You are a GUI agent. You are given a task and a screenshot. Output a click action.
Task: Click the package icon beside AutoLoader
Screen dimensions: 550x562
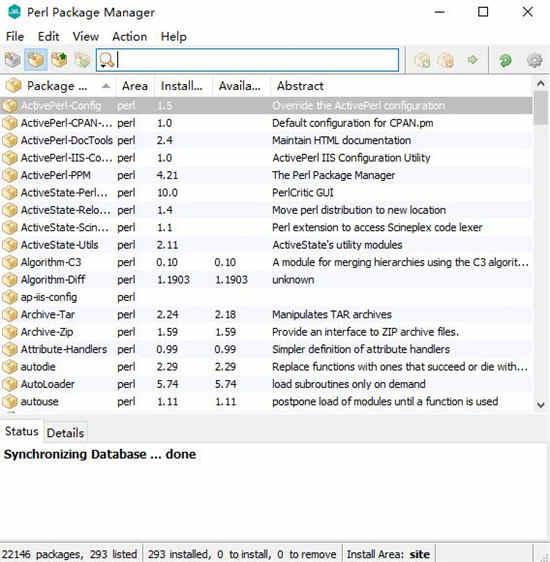point(10,384)
